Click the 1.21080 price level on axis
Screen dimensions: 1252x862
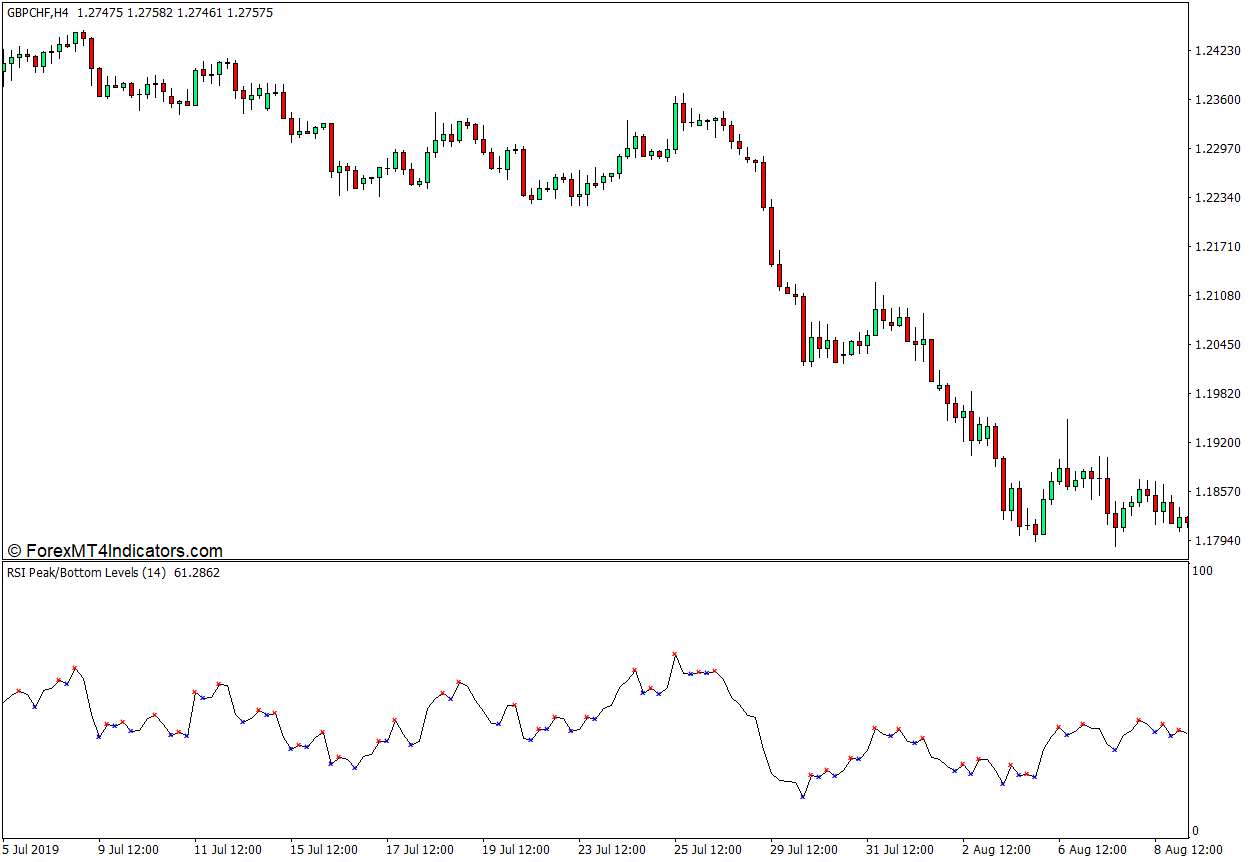[x=1218, y=296]
